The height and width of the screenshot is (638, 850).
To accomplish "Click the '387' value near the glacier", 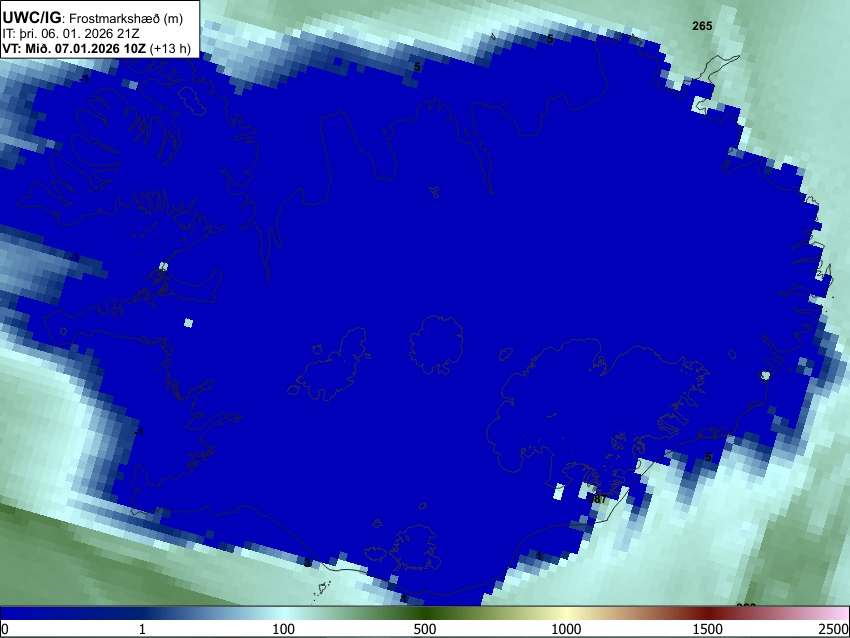I will pos(597,499).
